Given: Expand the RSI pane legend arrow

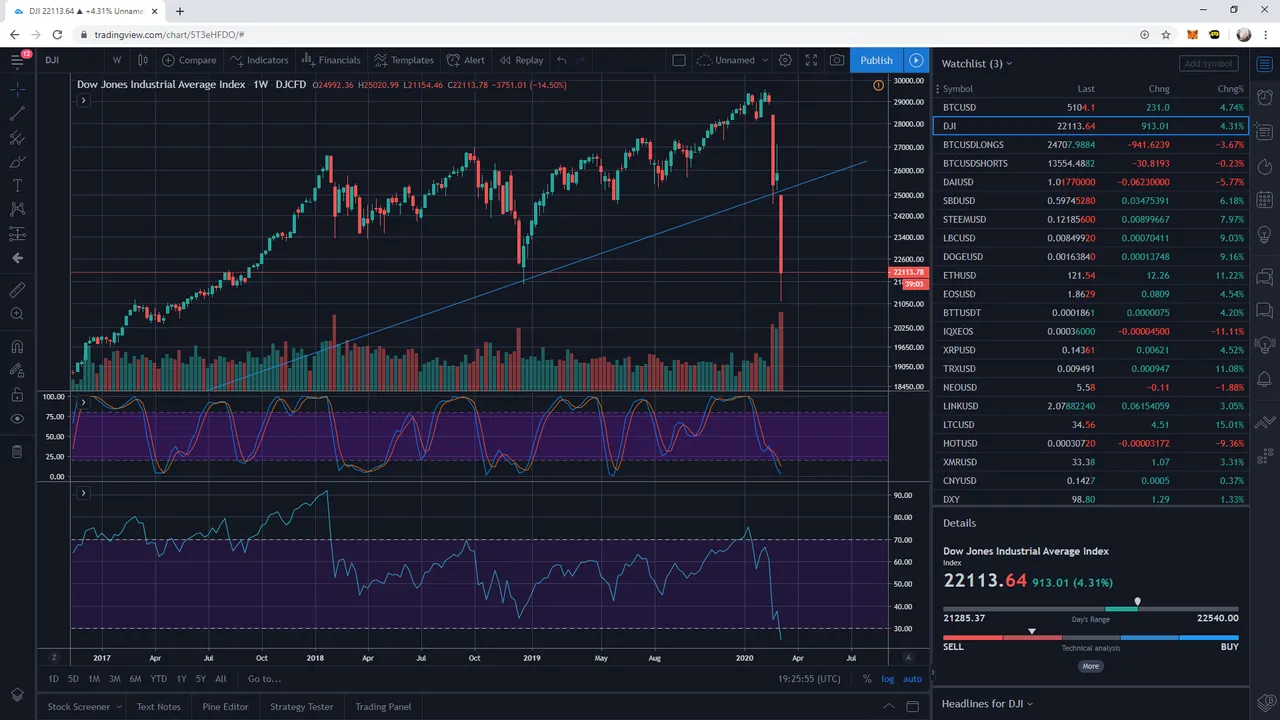Looking at the screenshot, I should 83,493.
